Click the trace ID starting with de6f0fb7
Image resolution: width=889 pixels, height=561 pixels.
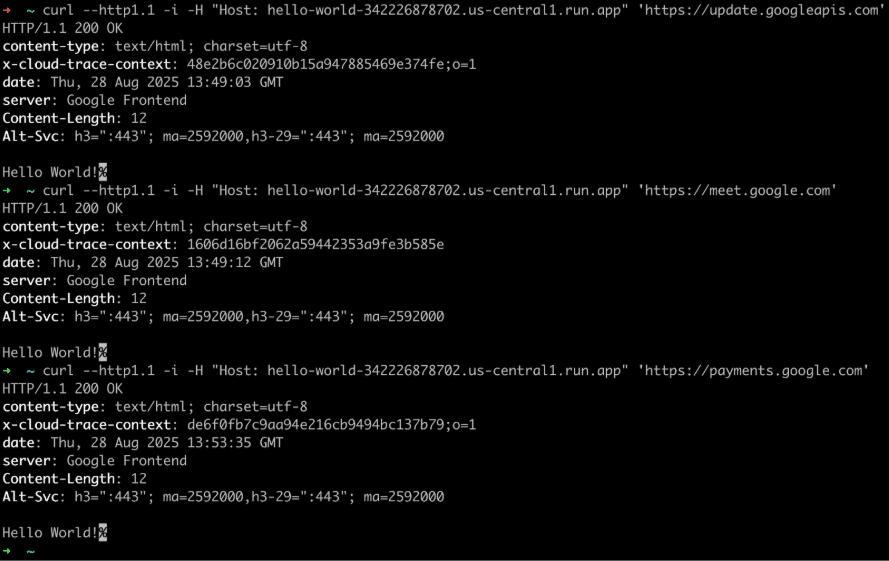coord(331,425)
